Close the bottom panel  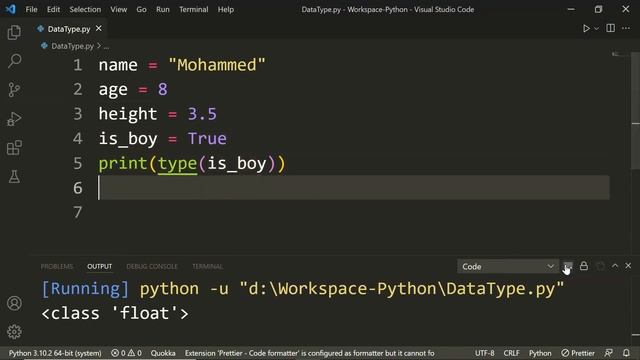coord(628,266)
